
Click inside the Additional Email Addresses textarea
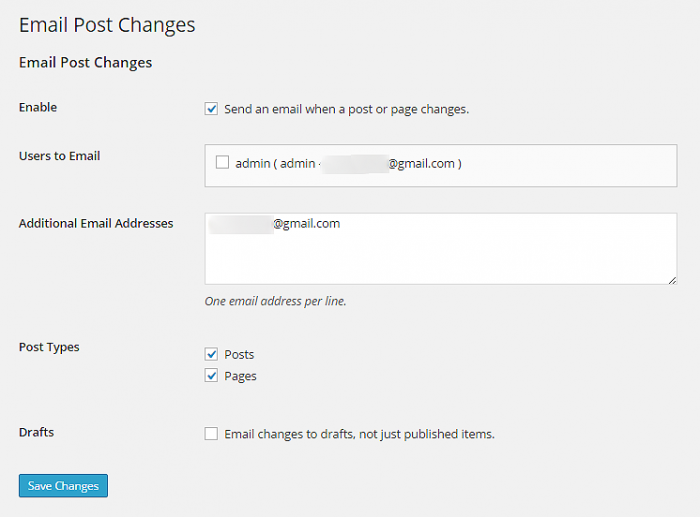click(440, 260)
